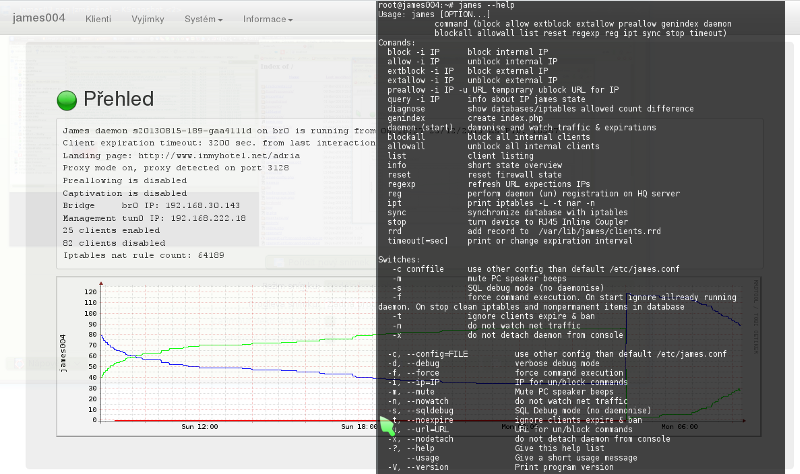Image resolution: width=800 pixels, height=474 pixels.
Task: Expand the Informace dropdown menu
Action: pyautogui.click(x=268, y=19)
